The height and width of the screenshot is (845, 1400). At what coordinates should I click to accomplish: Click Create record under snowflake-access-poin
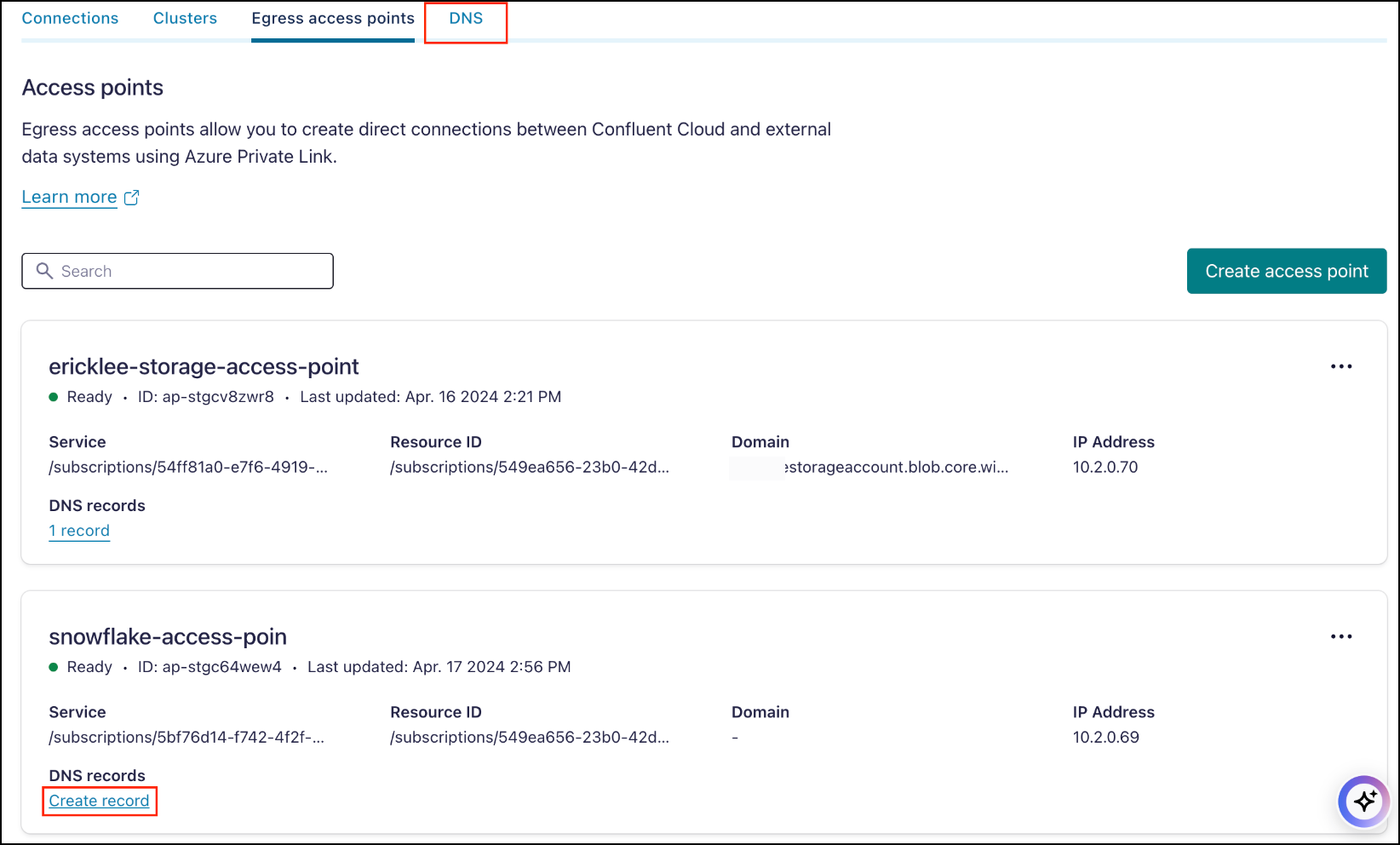[x=99, y=801]
